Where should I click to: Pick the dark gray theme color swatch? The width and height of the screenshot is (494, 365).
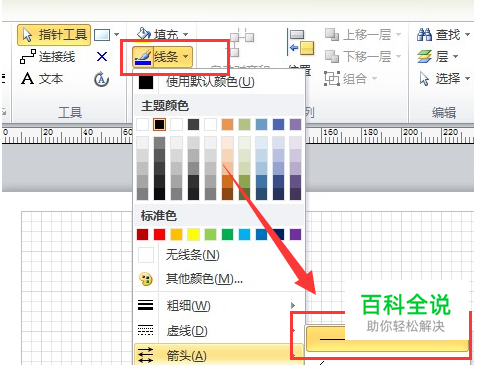coord(193,125)
